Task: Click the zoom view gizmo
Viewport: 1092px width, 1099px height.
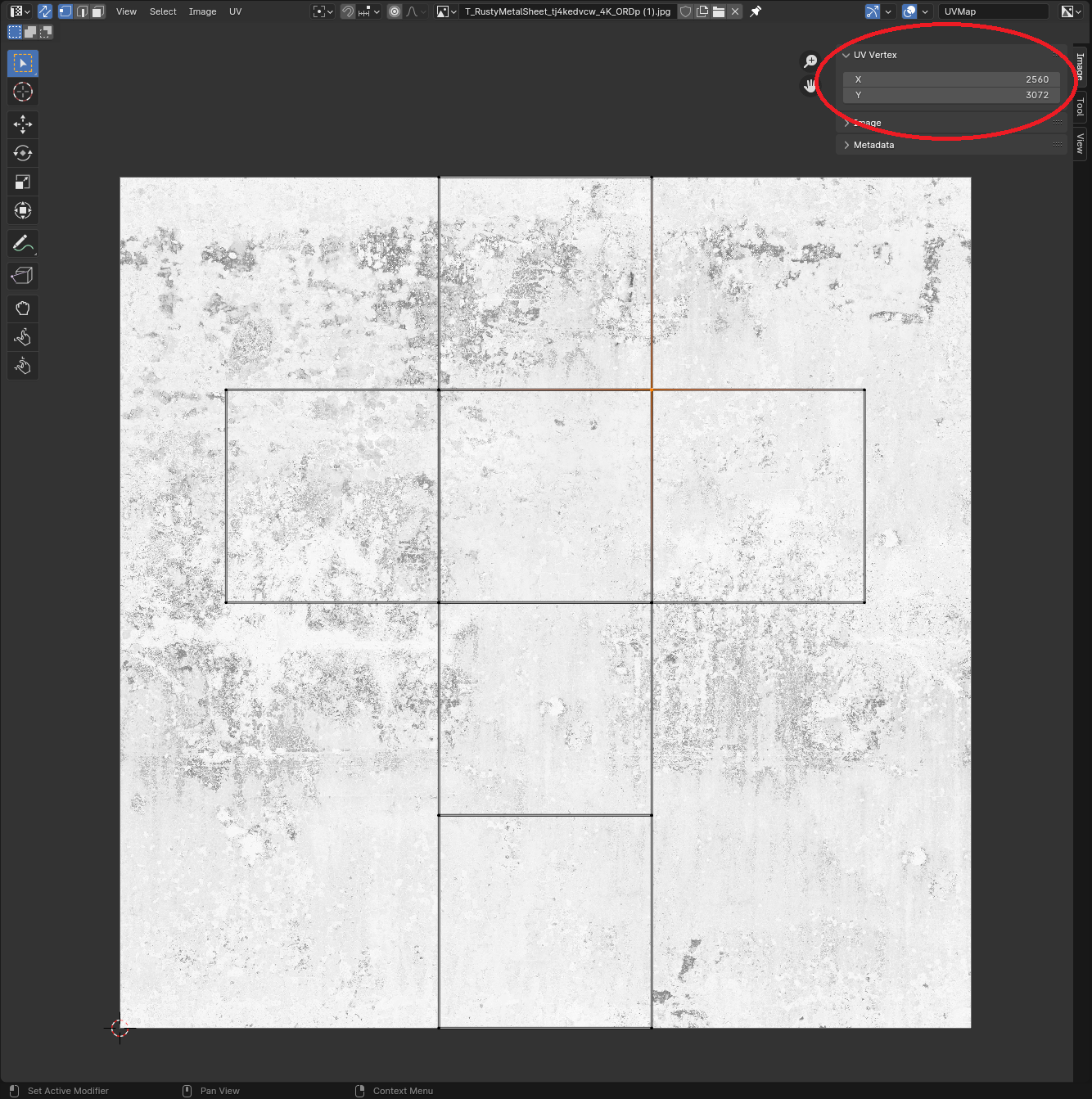Action: (810, 61)
